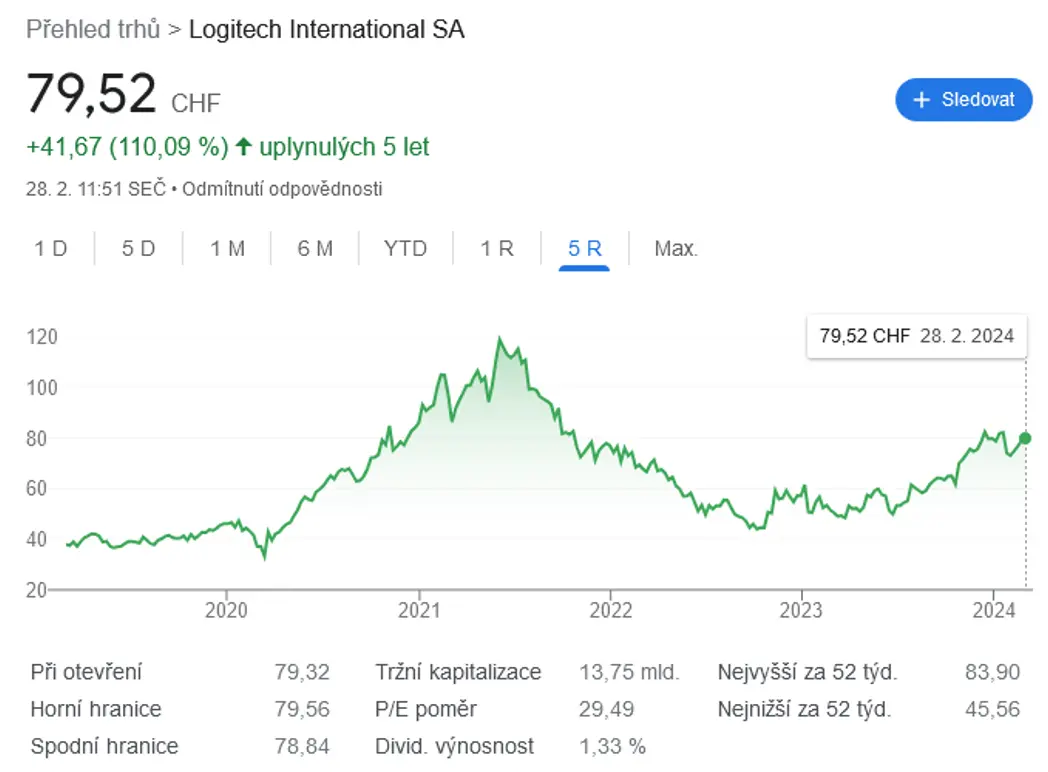Image resolution: width=1048 pixels, height=772 pixels.
Task: Select the 6 M time range
Action: tap(315, 249)
